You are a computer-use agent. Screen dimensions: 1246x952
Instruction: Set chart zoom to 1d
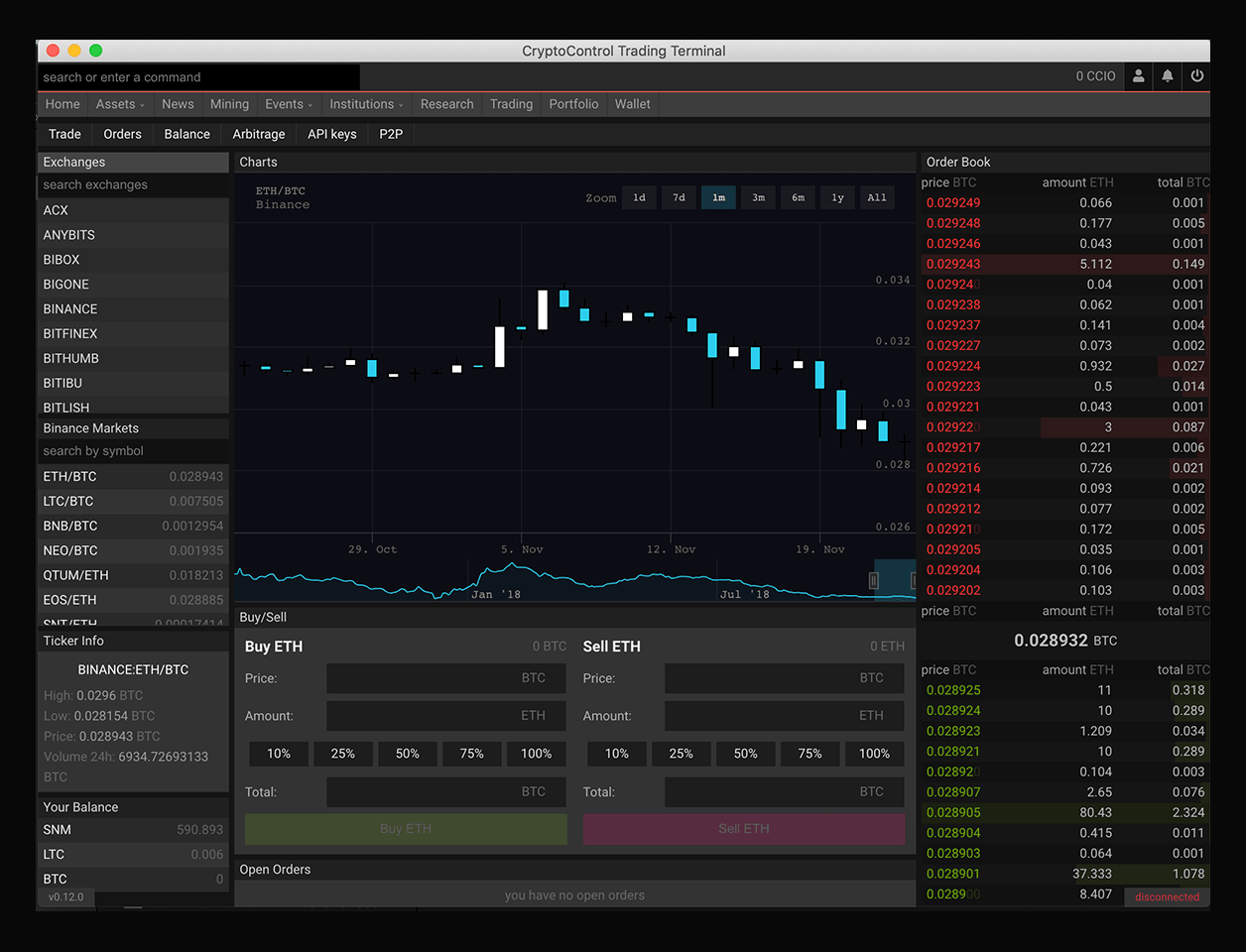click(639, 197)
